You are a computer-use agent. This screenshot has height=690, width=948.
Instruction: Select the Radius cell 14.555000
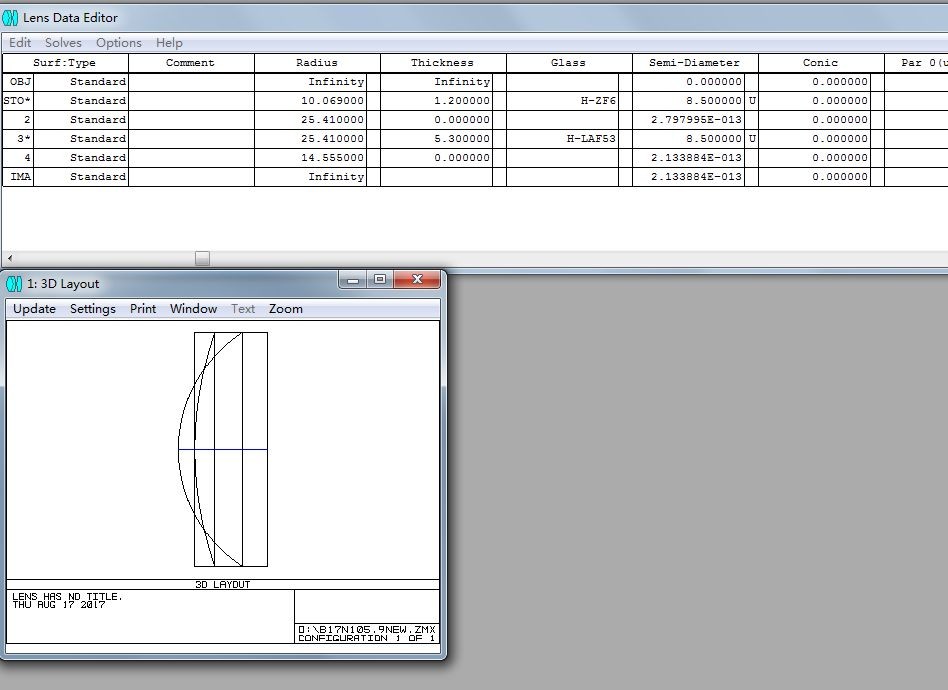click(311, 158)
